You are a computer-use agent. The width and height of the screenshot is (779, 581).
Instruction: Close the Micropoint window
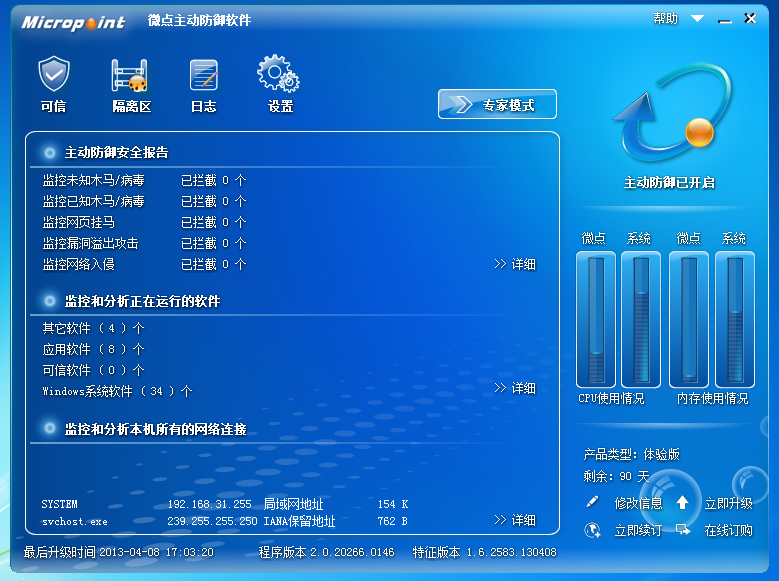[x=750, y=18]
